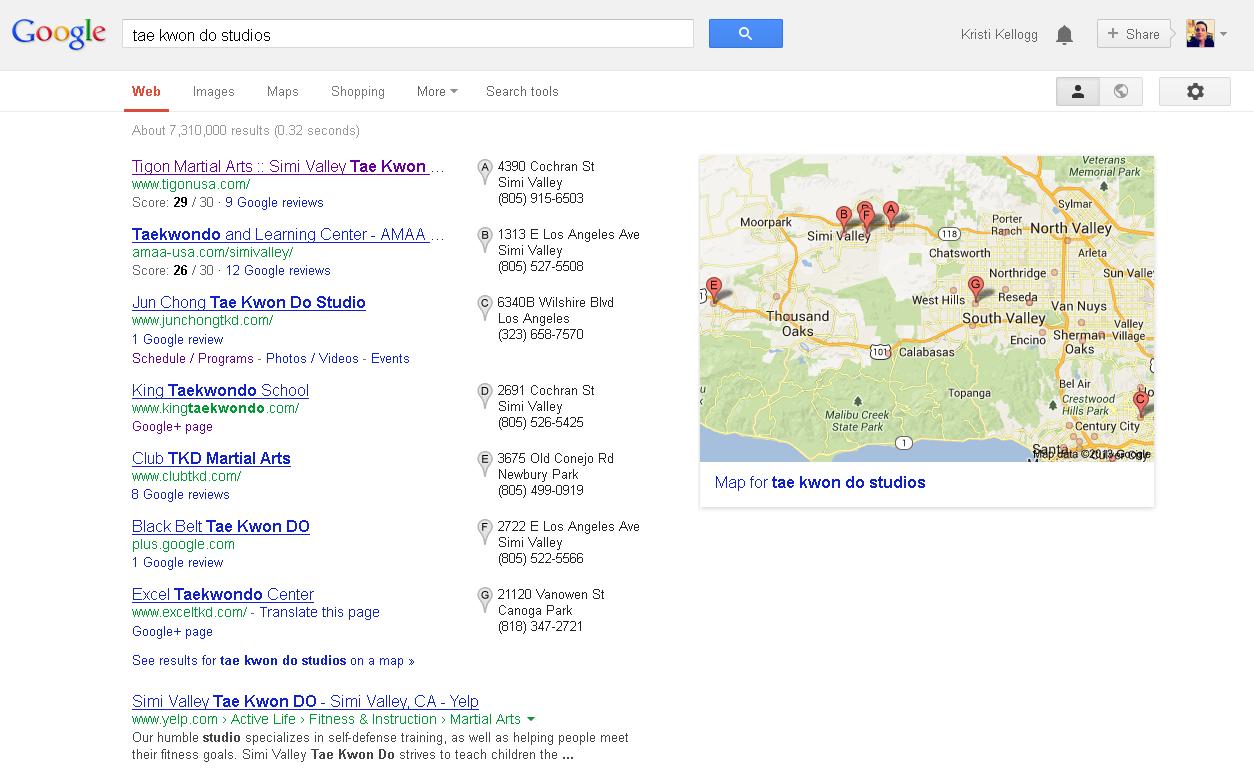Select the Web tab
Image resolution: width=1254 pixels, height=780 pixels.
(x=146, y=91)
